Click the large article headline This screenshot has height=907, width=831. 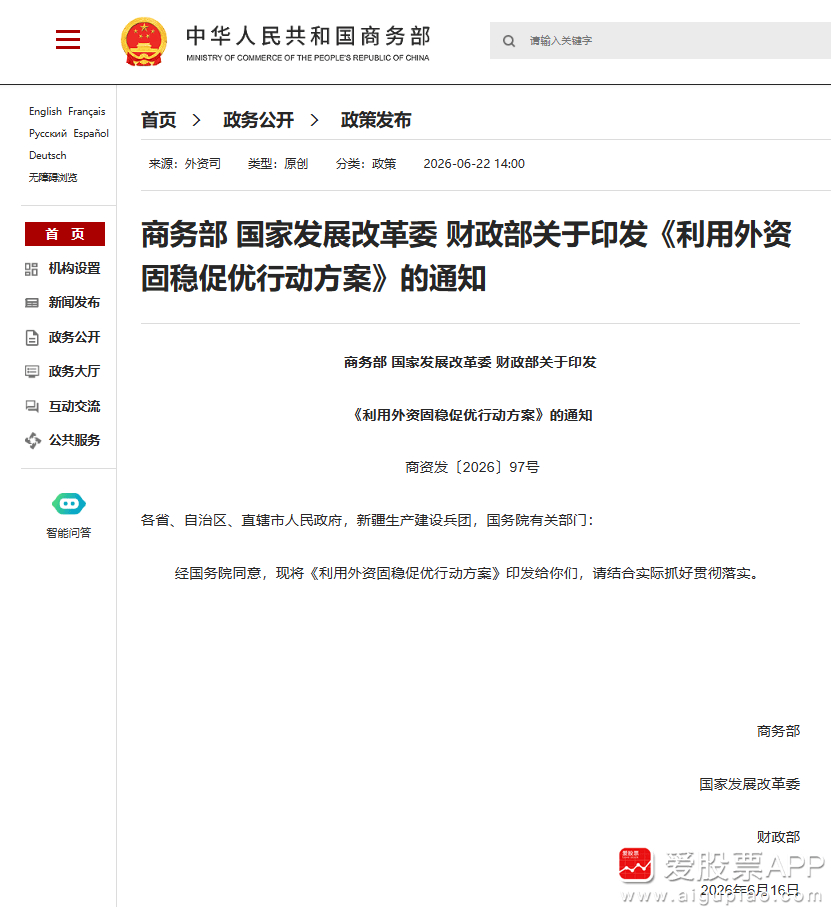tap(466, 256)
